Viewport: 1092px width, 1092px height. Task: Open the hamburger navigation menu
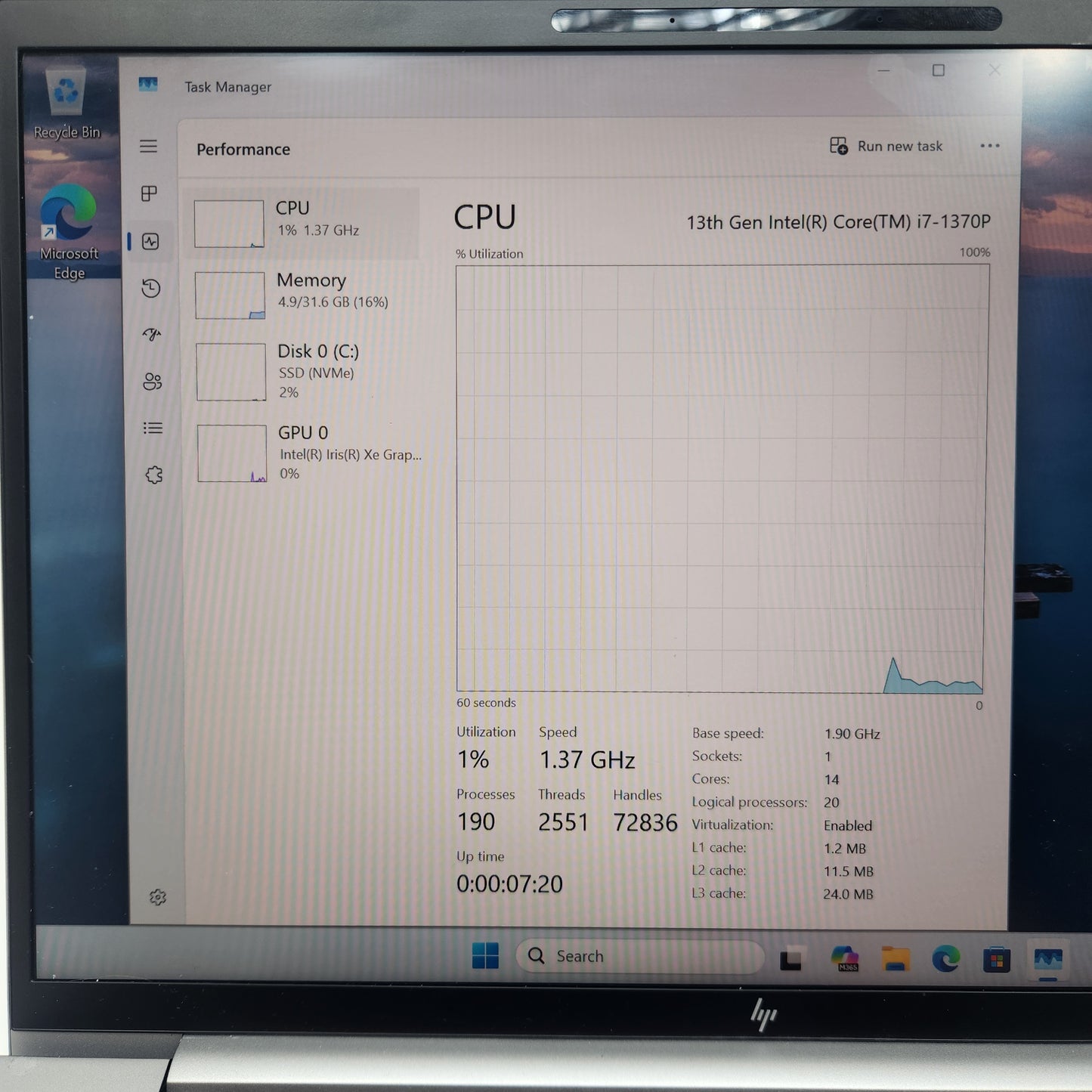pos(149,147)
